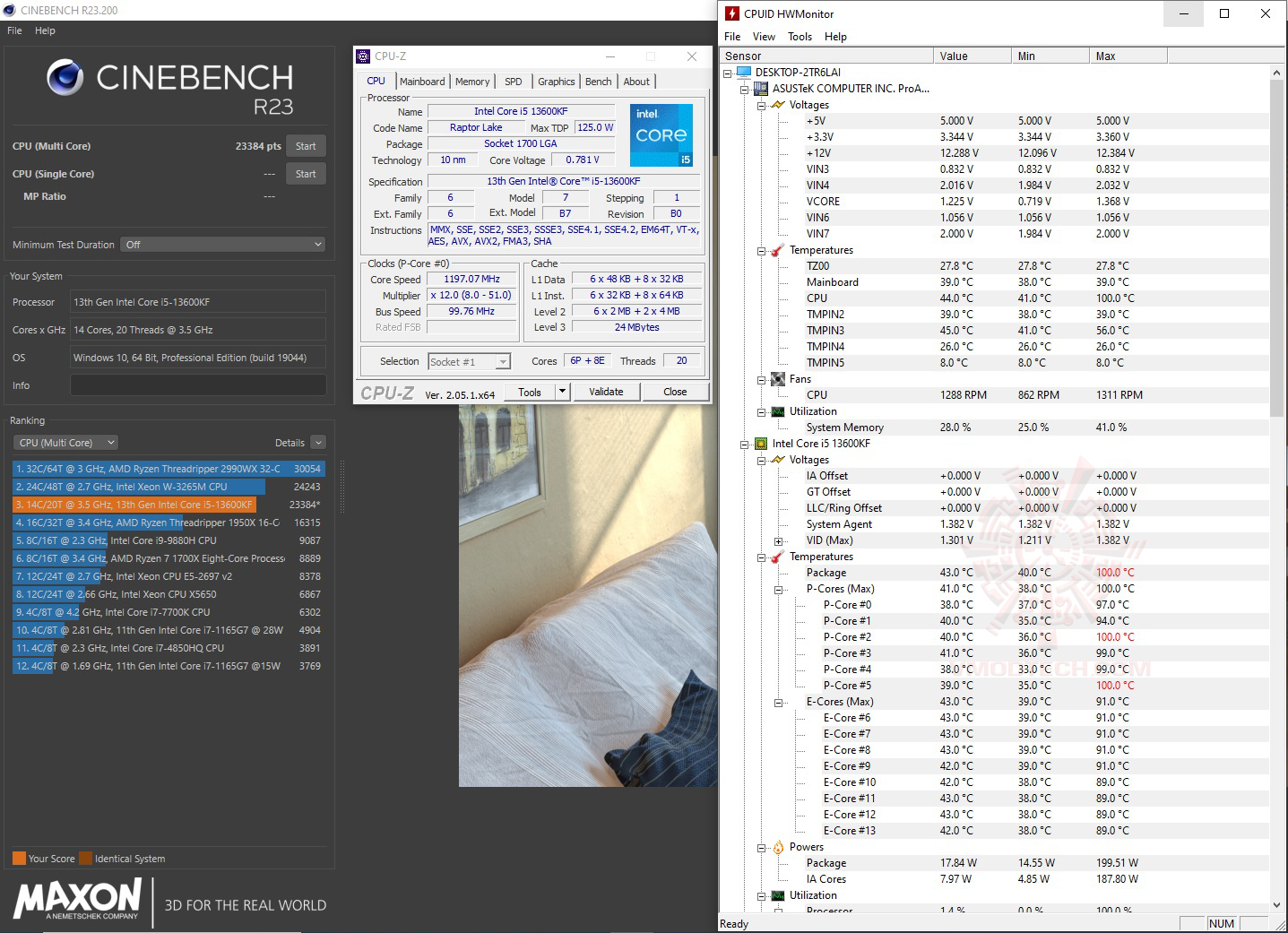Click the Powers icon in HWMonitor

click(778, 847)
